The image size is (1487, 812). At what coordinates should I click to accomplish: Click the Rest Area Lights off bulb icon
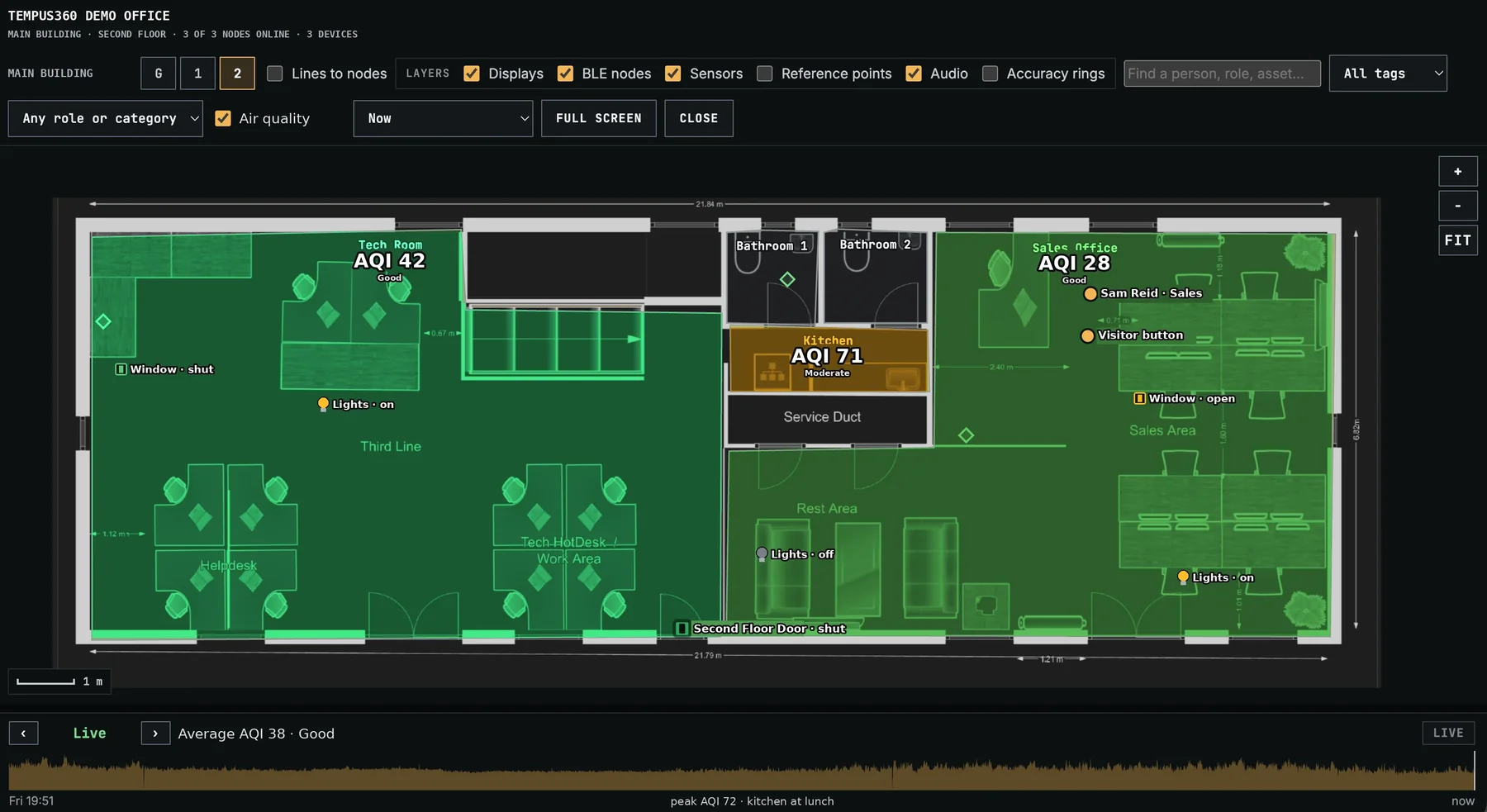[762, 554]
